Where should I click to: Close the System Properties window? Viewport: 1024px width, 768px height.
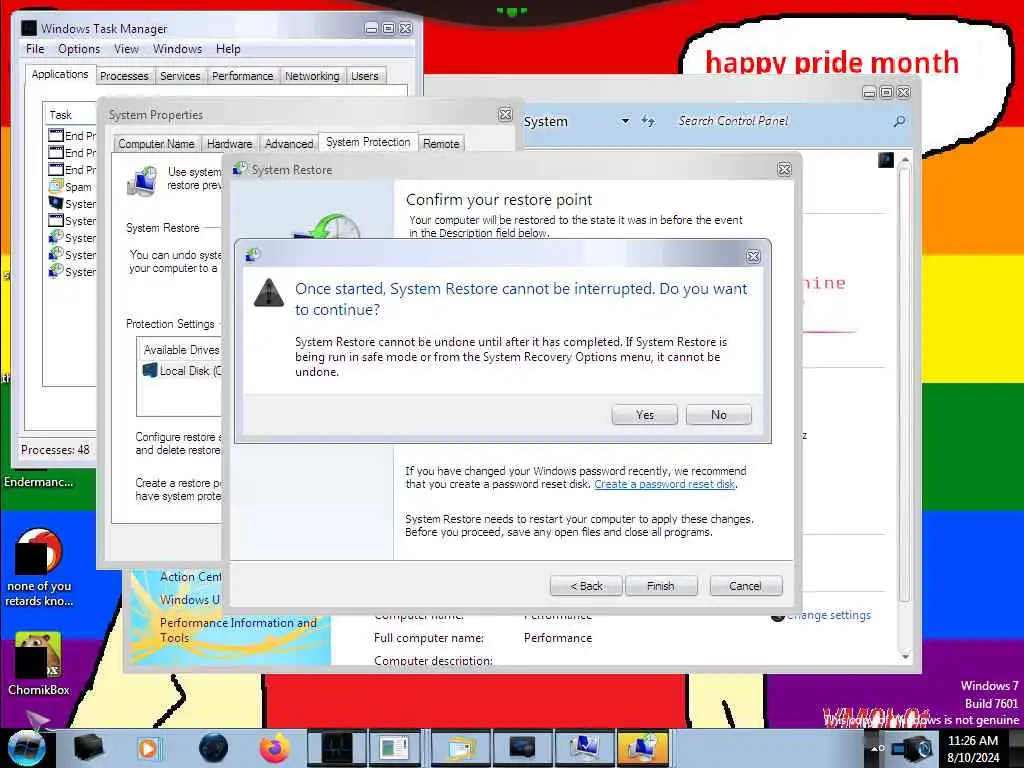pyautogui.click(x=505, y=114)
